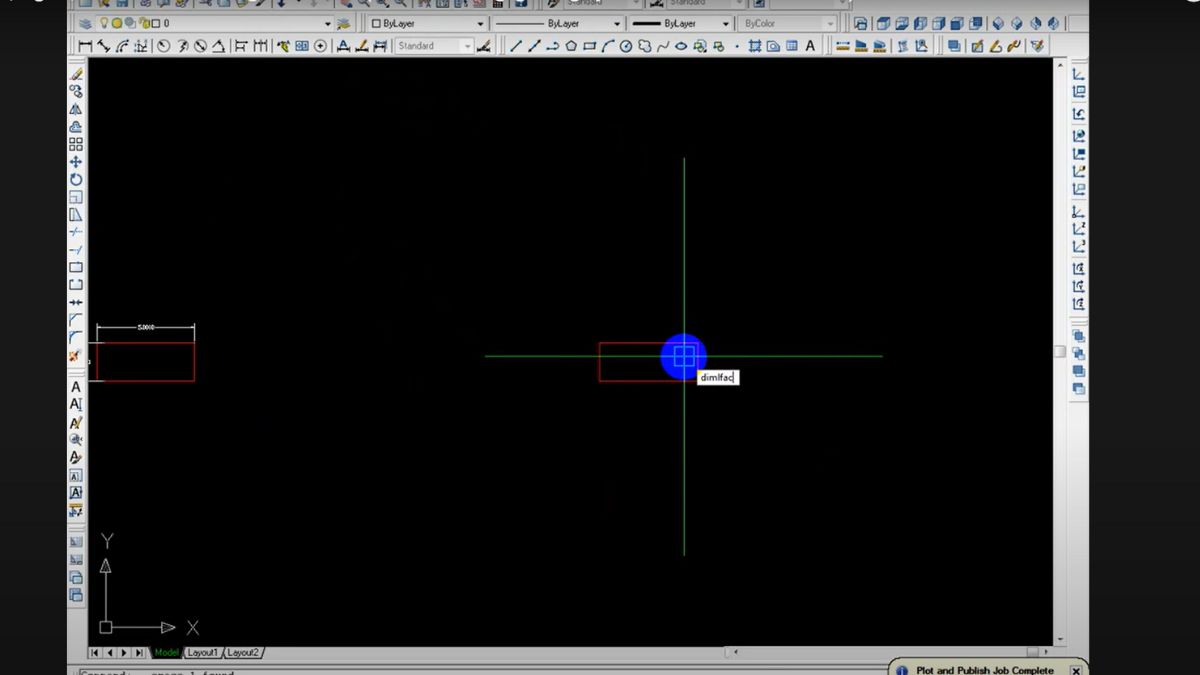
Task: Select the Array tool
Action: coord(76,144)
